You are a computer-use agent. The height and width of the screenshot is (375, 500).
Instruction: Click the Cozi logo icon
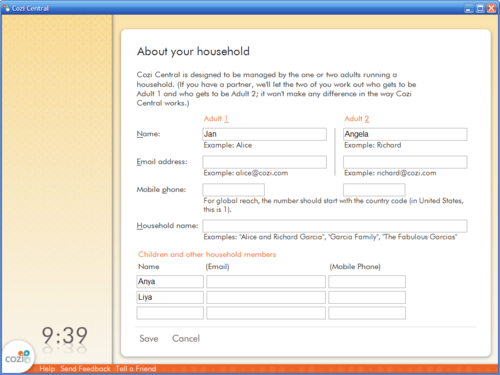click(18, 357)
